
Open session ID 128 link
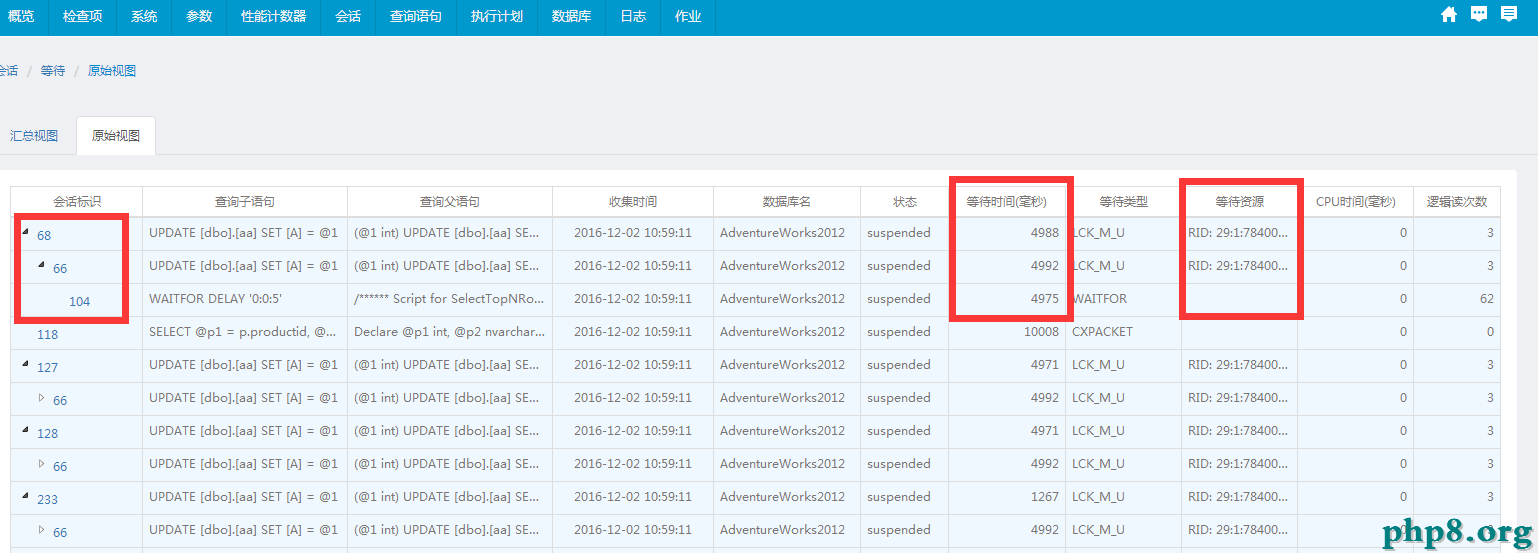coord(48,434)
